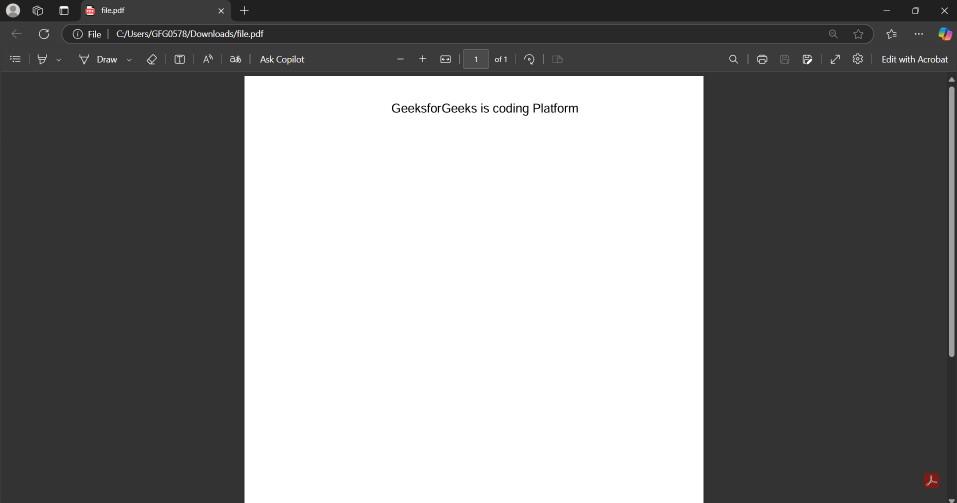
Task: Click the Save icon
Action: (x=785, y=59)
